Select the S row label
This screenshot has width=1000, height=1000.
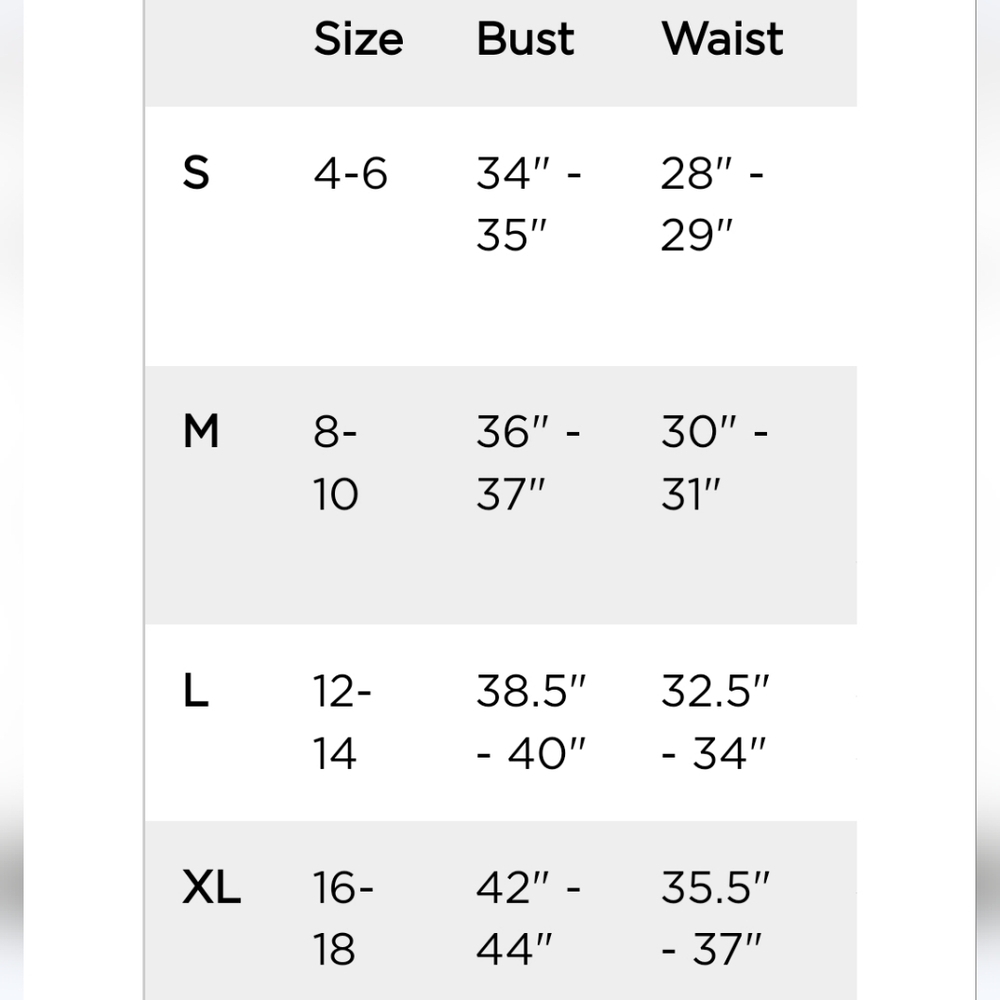click(196, 174)
